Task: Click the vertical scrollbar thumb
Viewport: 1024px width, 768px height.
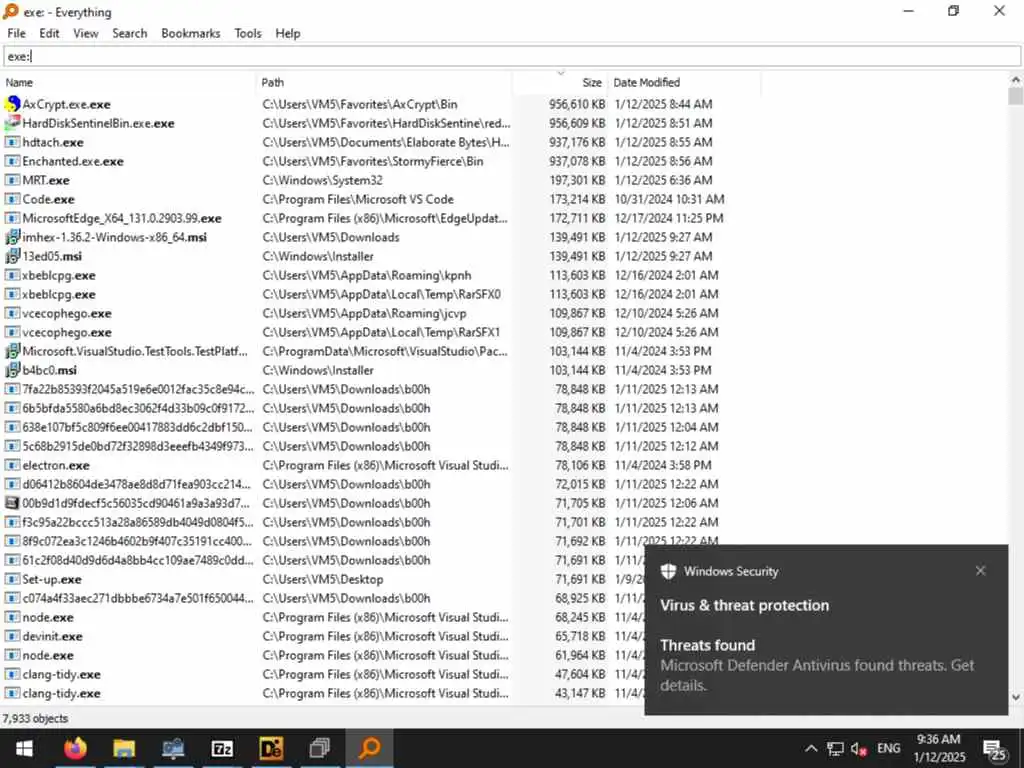Action: pos(1016,97)
